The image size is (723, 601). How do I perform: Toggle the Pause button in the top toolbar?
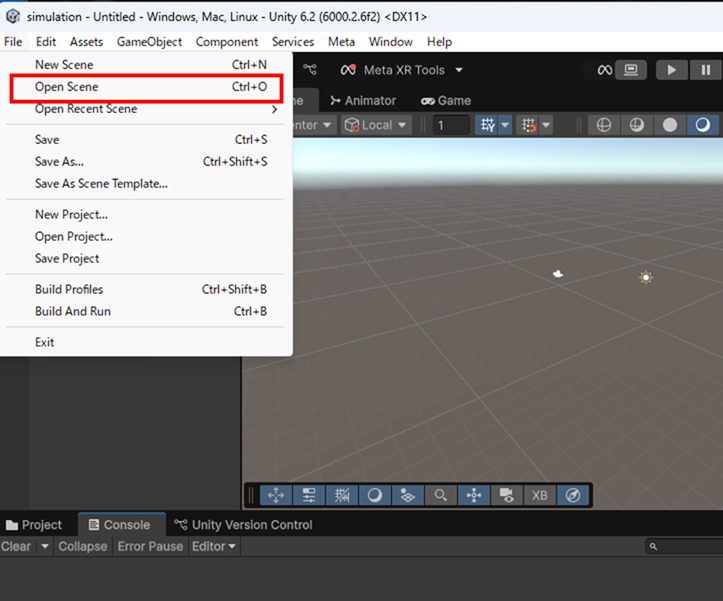pyautogui.click(x=705, y=70)
